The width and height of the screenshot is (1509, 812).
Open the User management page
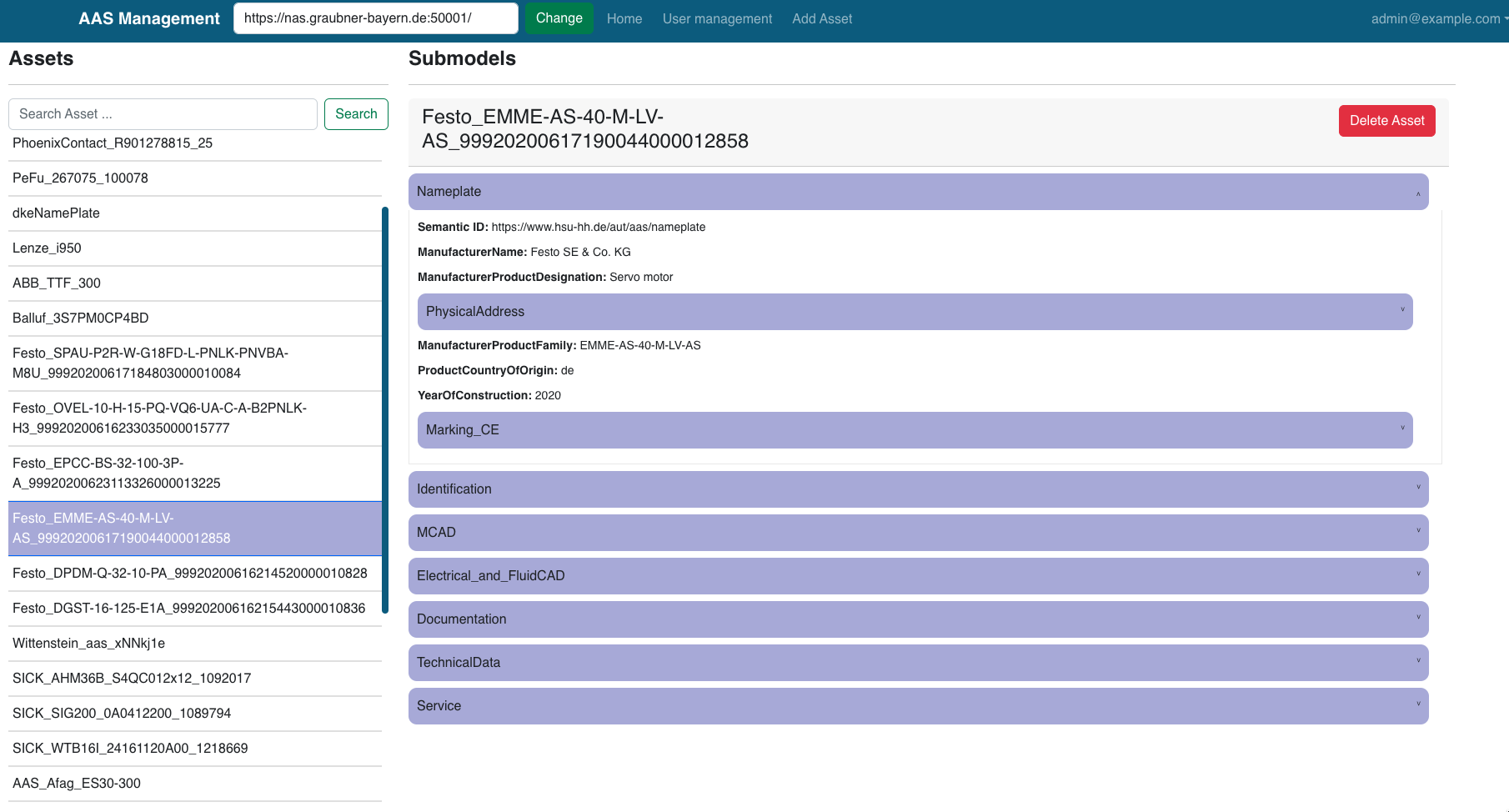click(717, 18)
